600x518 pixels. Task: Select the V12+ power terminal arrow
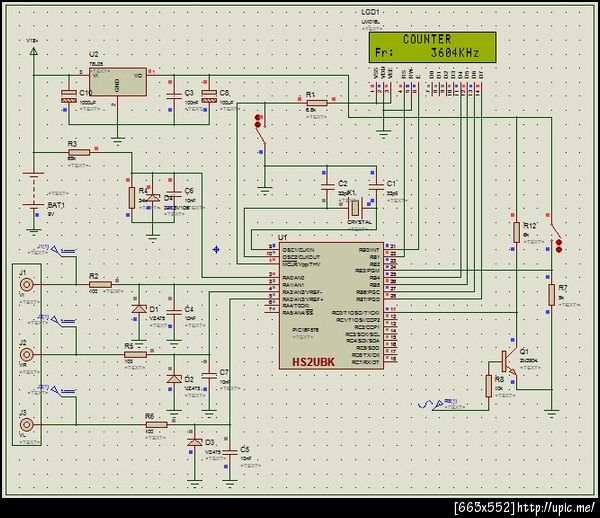point(34,50)
